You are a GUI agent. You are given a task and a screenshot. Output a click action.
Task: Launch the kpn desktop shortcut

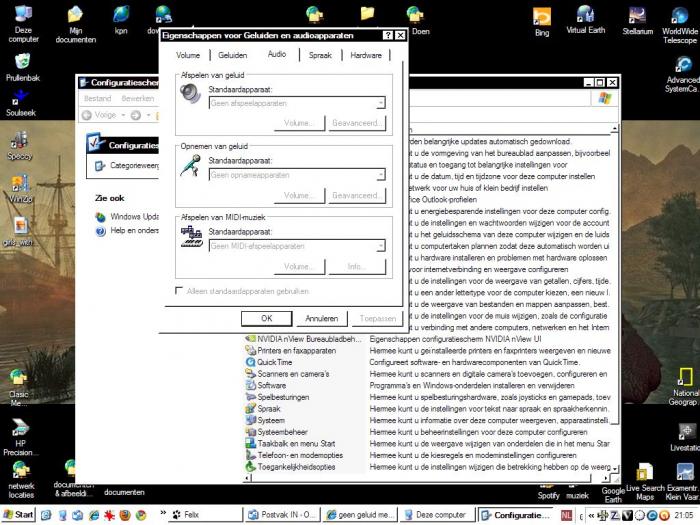coord(121,20)
